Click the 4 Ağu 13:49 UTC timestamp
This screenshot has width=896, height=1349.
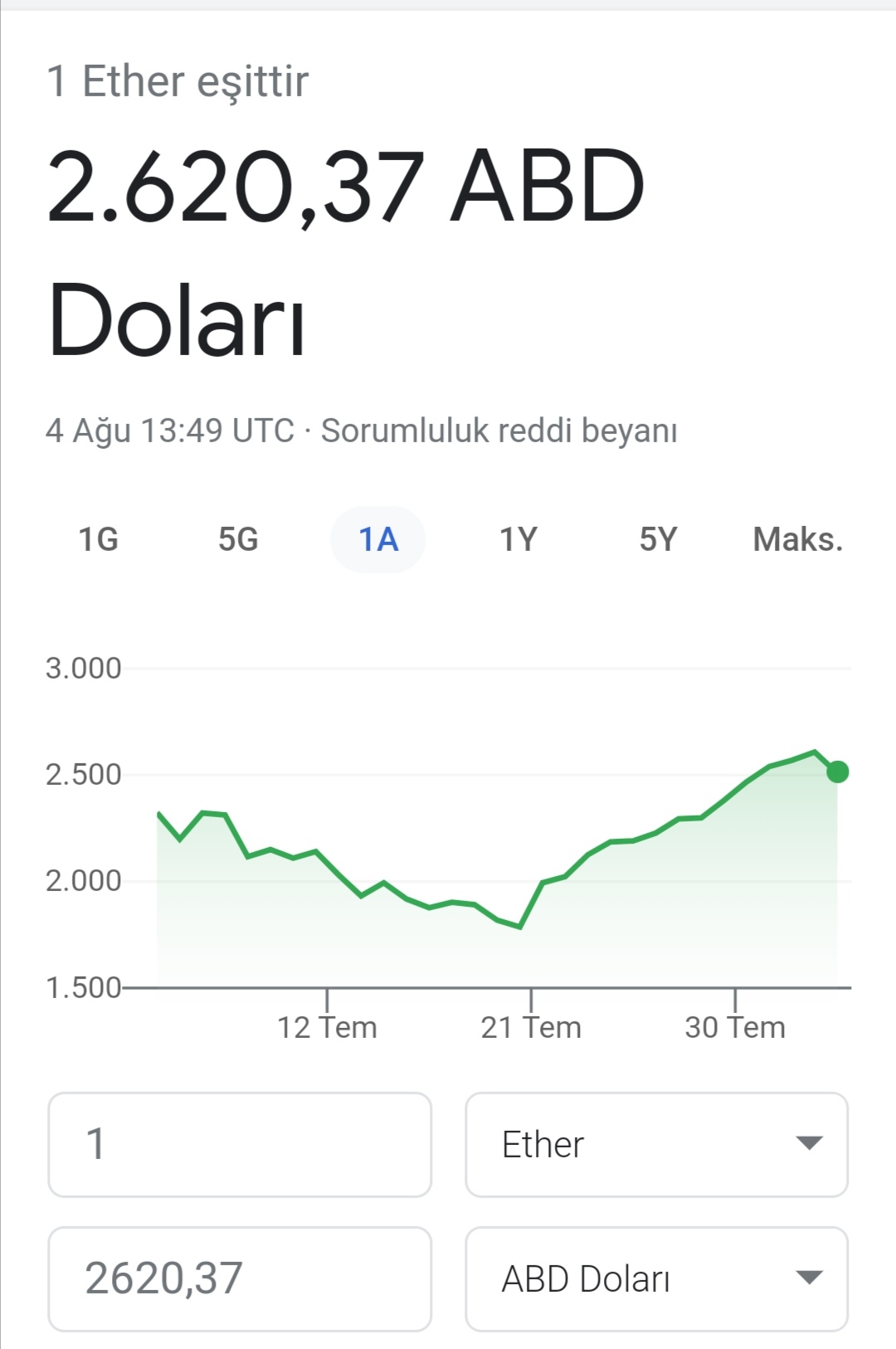[x=170, y=431]
